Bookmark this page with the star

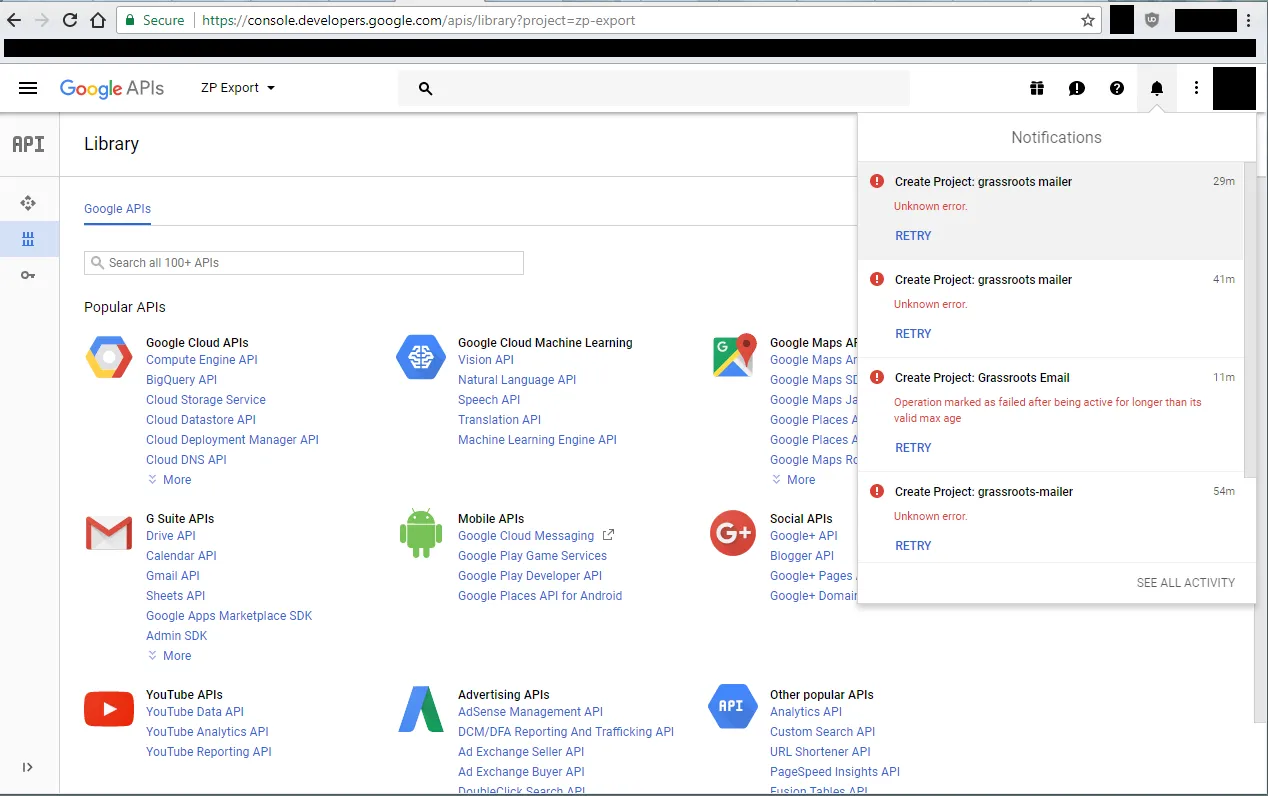pyautogui.click(x=1088, y=20)
